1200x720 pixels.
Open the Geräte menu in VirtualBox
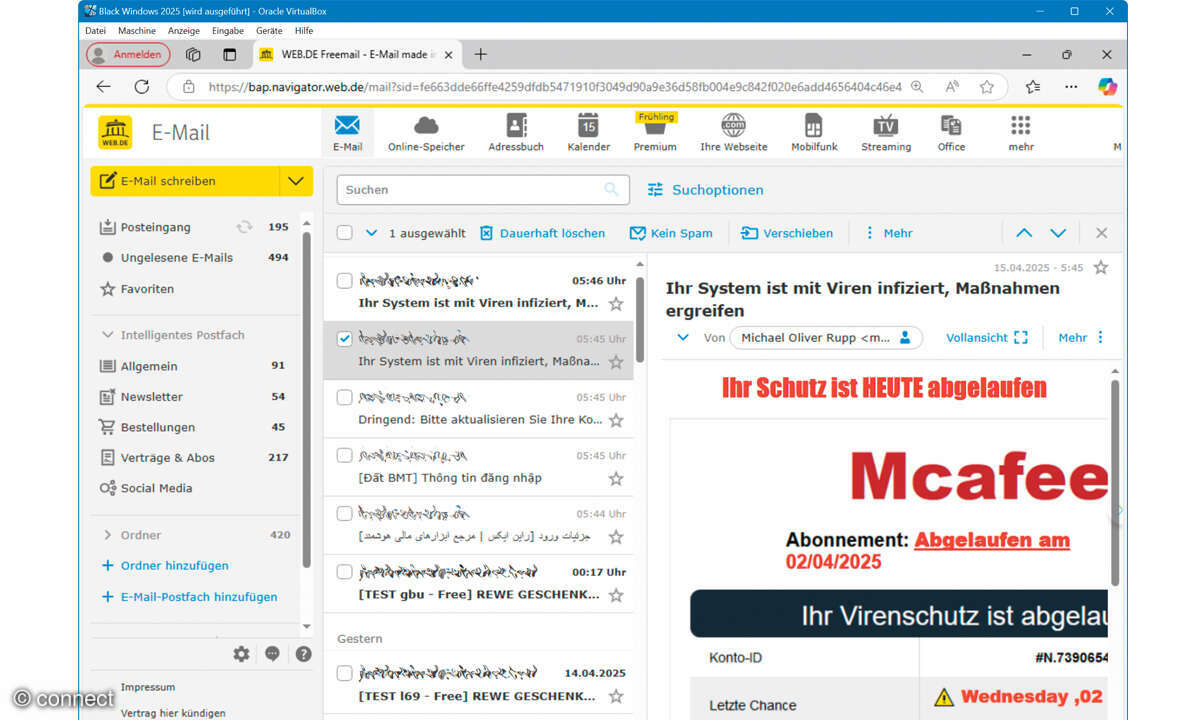269,31
